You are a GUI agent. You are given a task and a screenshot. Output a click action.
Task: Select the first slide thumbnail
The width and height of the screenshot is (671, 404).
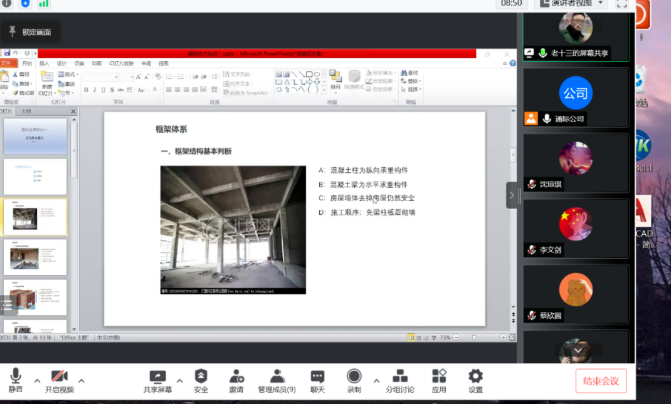click(38, 134)
